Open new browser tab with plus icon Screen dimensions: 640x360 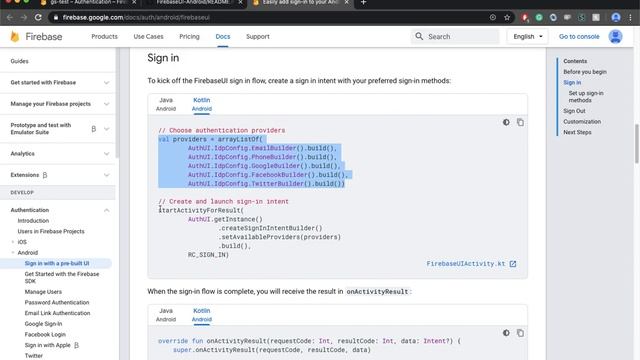tap(363, 2)
